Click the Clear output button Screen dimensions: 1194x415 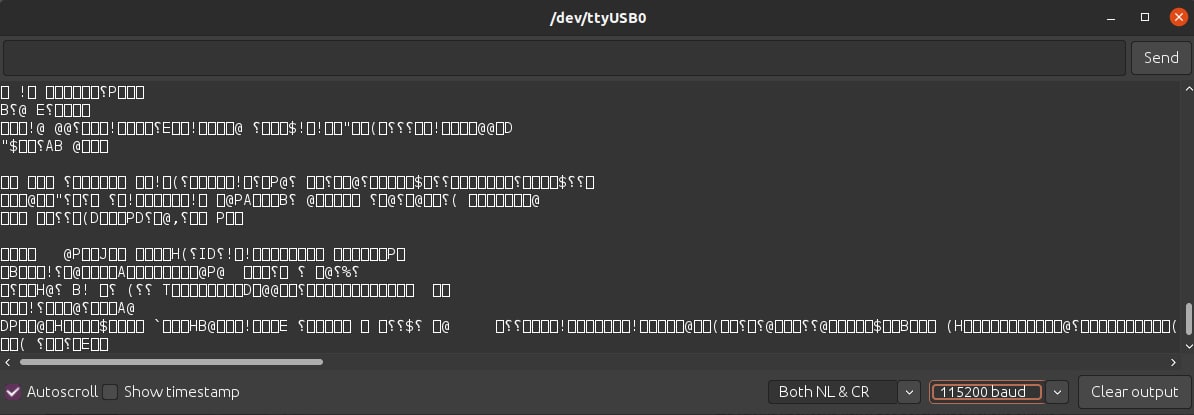1134,392
